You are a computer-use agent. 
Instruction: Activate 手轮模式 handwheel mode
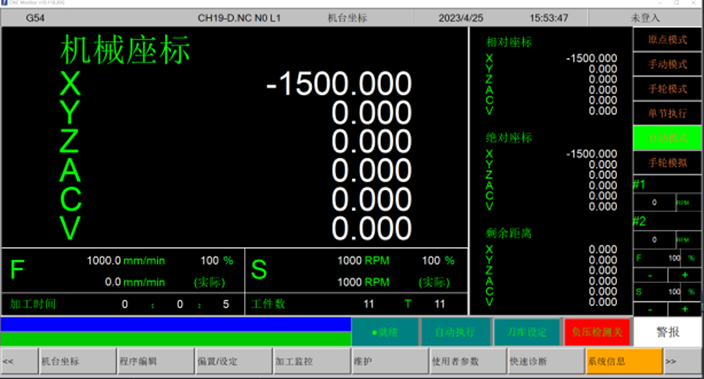[667, 89]
